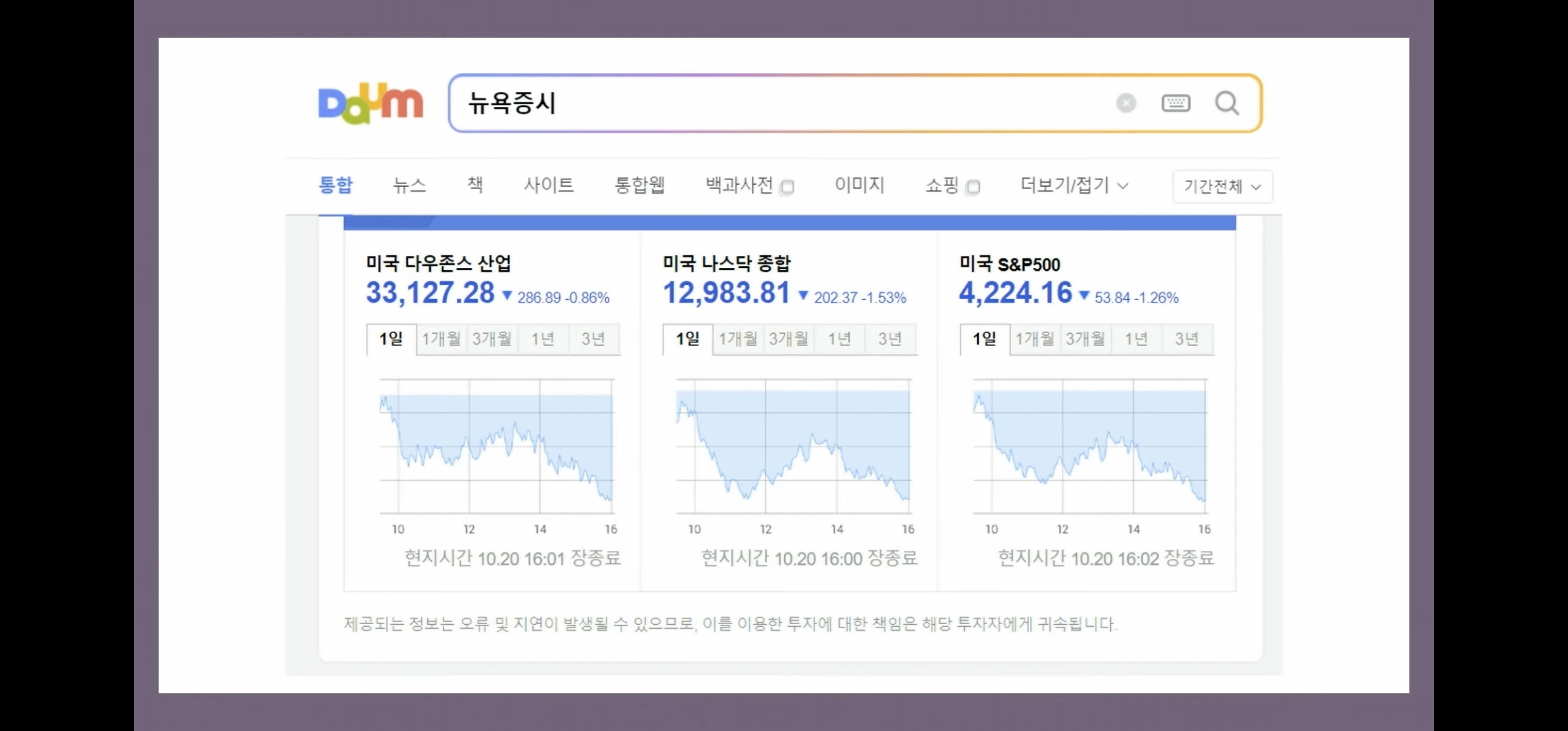The image size is (1568, 731).
Task: Select 1개월 for 다우존스 산업 chart
Action: (x=441, y=339)
